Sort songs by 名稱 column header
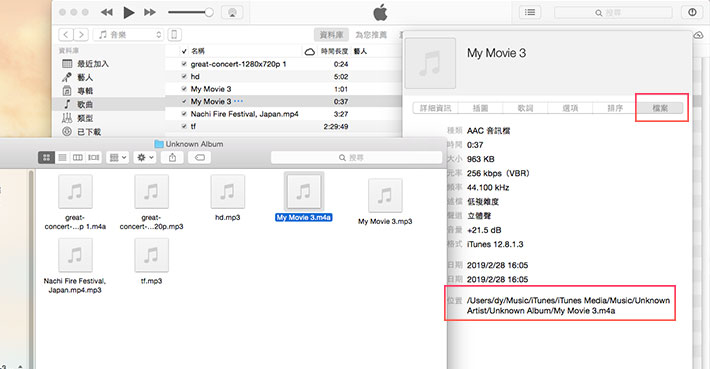710x369 pixels. (198, 51)
